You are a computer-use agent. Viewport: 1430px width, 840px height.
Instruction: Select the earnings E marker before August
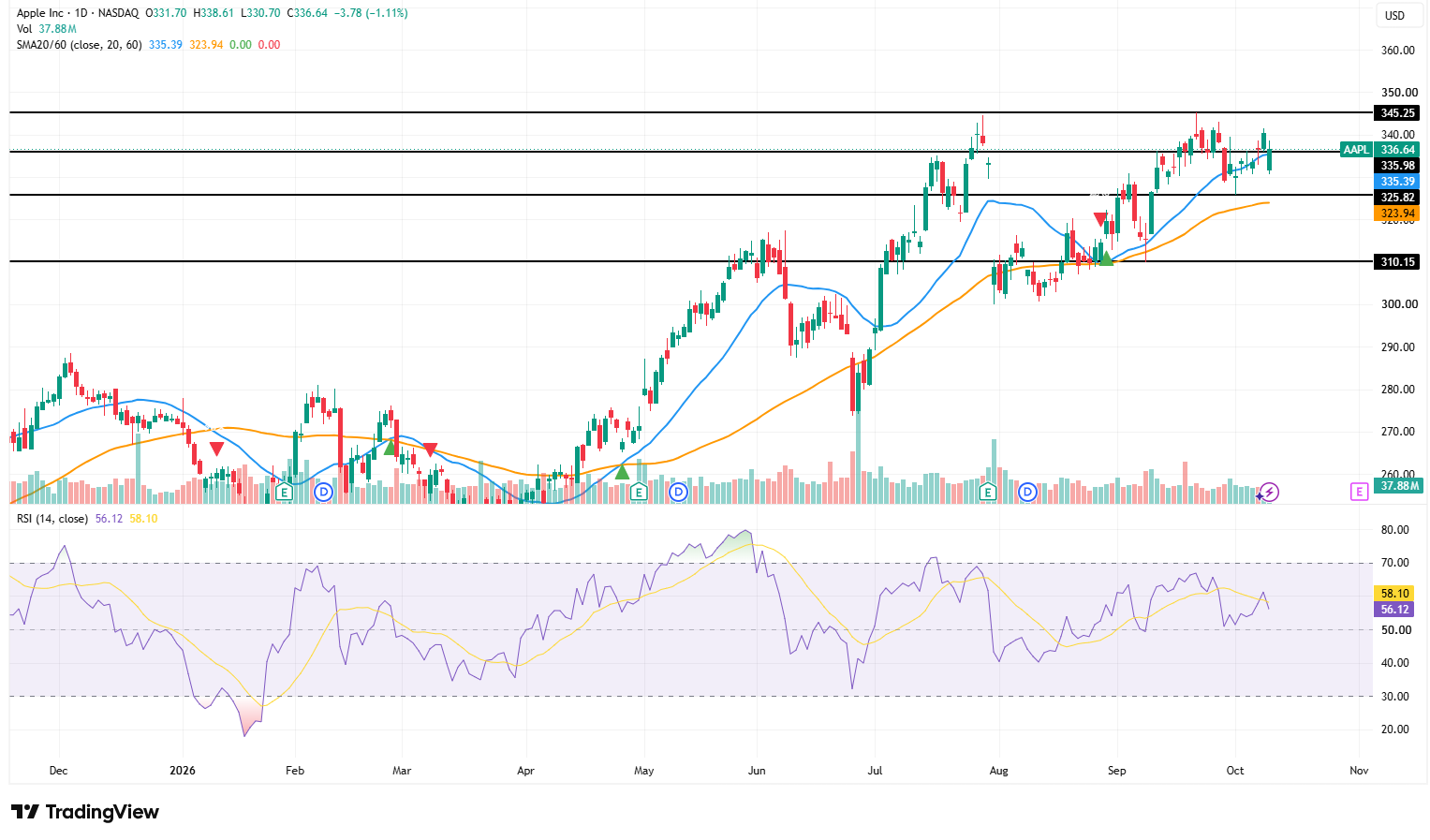pyautogui.click(x=987, y=492)
